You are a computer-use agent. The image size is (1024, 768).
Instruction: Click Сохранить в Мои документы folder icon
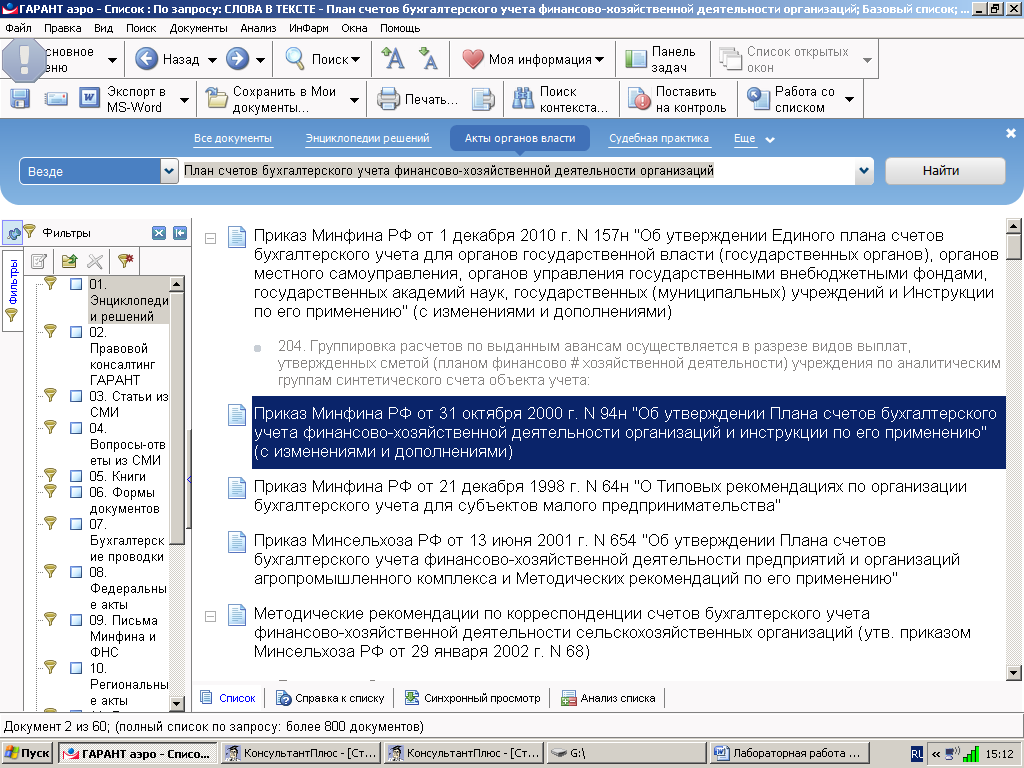217,99
